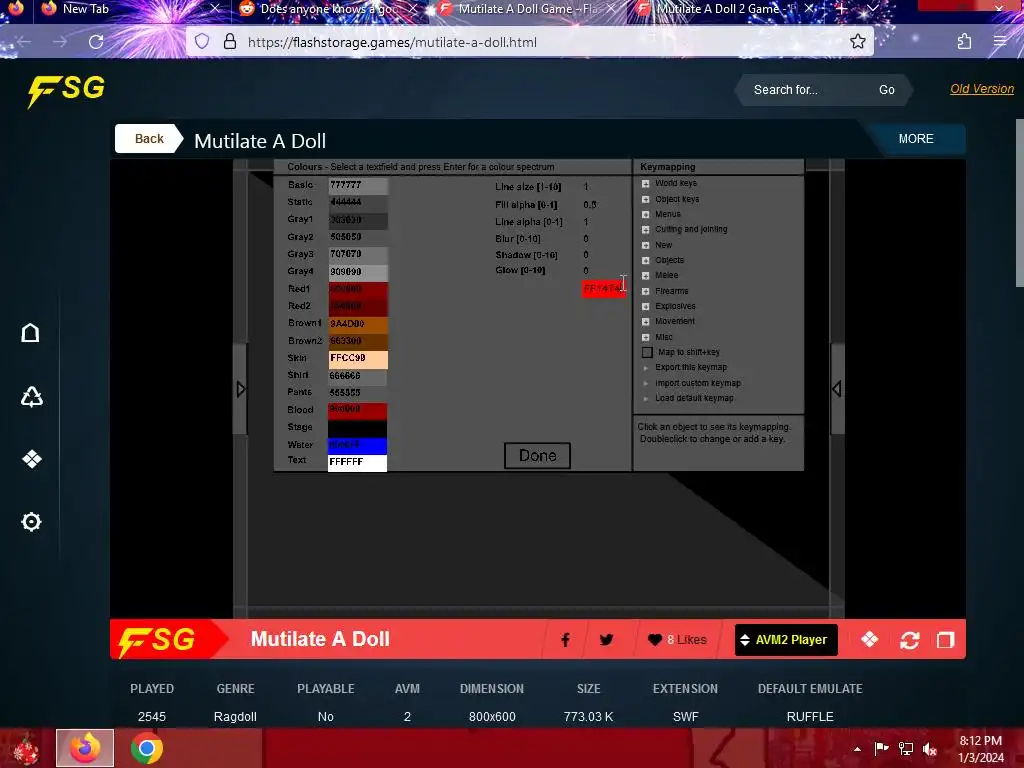Go back in browser history

24,42
